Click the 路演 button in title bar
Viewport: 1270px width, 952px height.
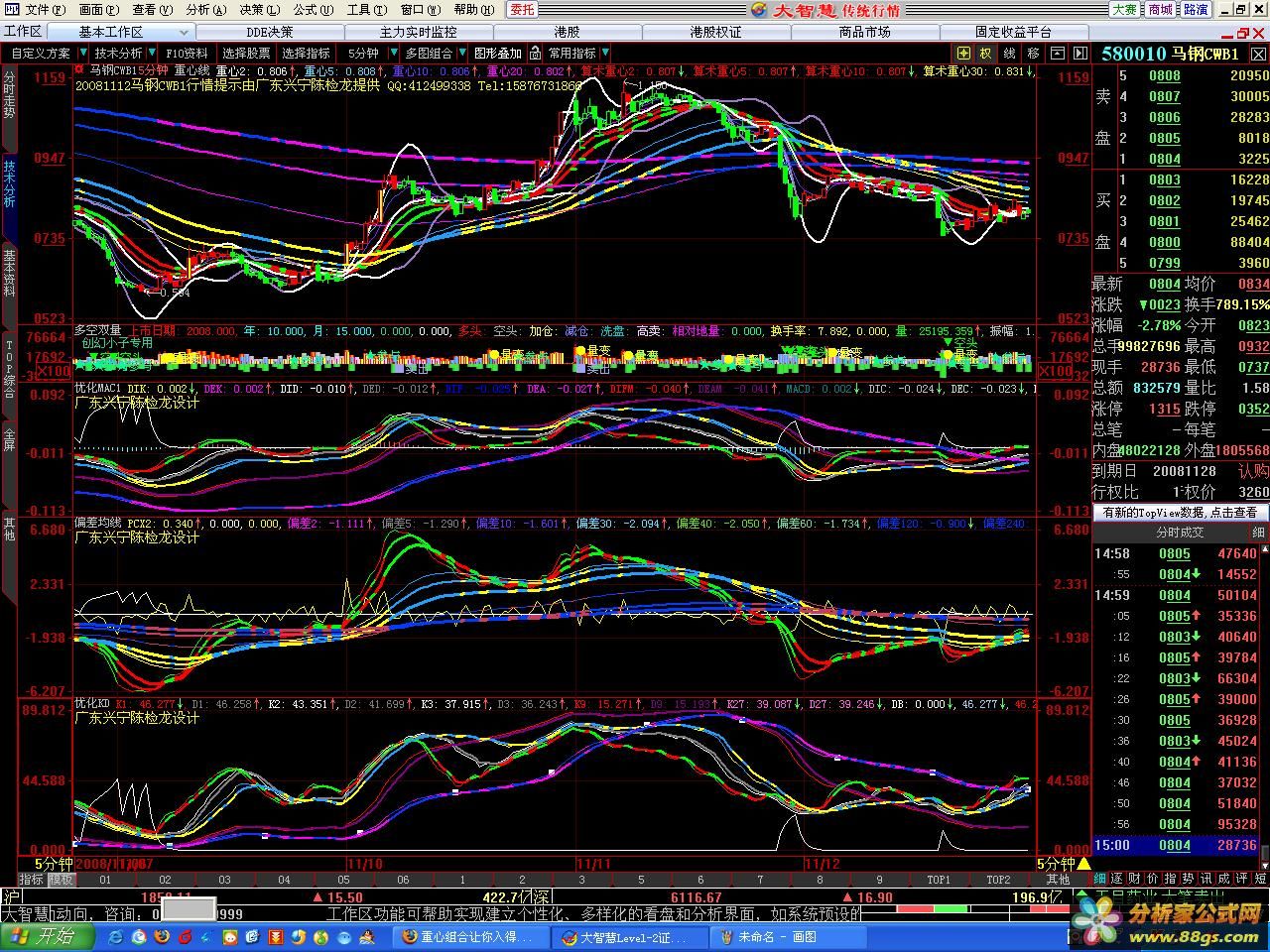[1196, 9]
